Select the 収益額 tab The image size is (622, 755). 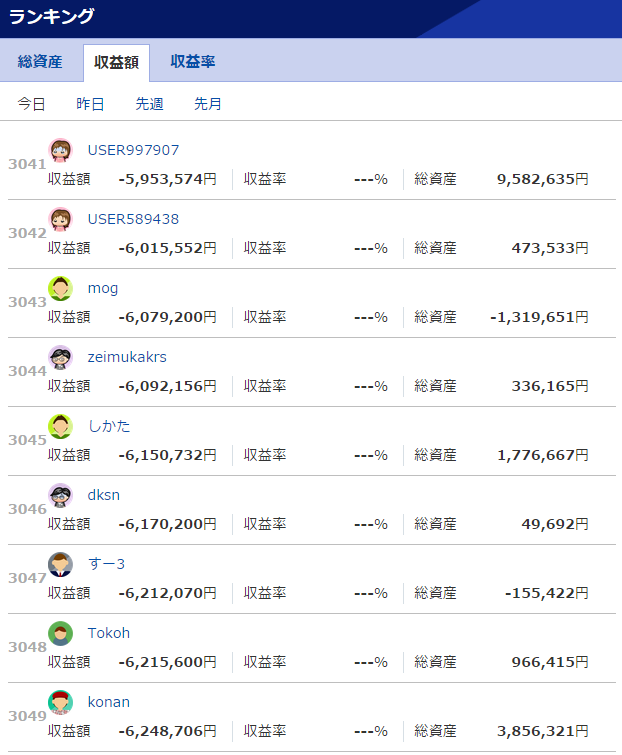coord(116,62)
